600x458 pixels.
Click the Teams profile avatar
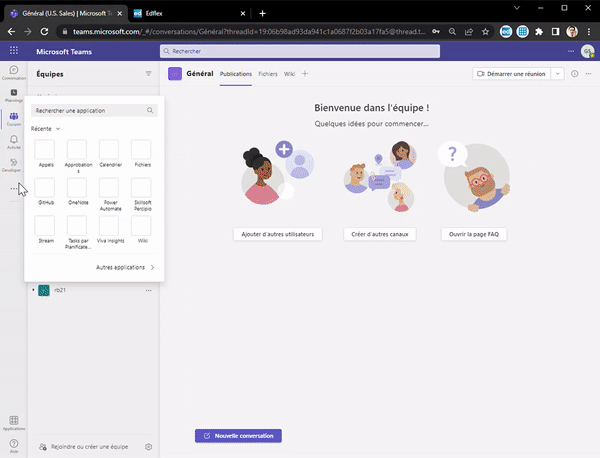(587, 51)
